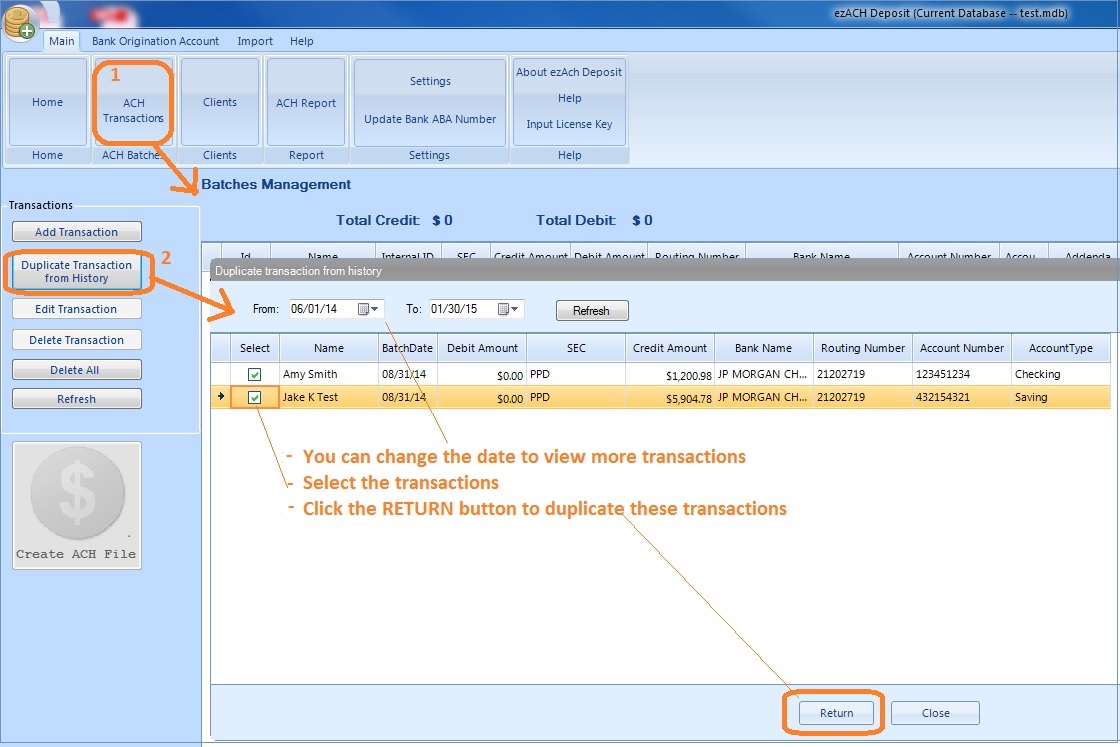This screenshot has width=1120, height=747.
Task: Uncheck the Select checkbox for Amy Smith
Action: [254, 374]
